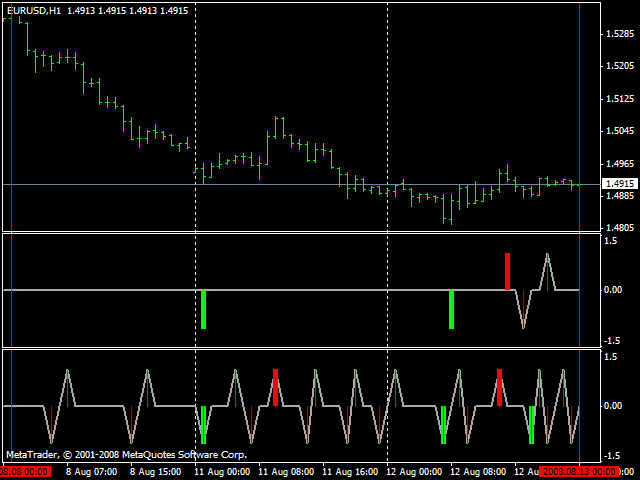Click price label 1.5125 on the scale
Viewport: 640px width, 480px height.
[620, 99]
